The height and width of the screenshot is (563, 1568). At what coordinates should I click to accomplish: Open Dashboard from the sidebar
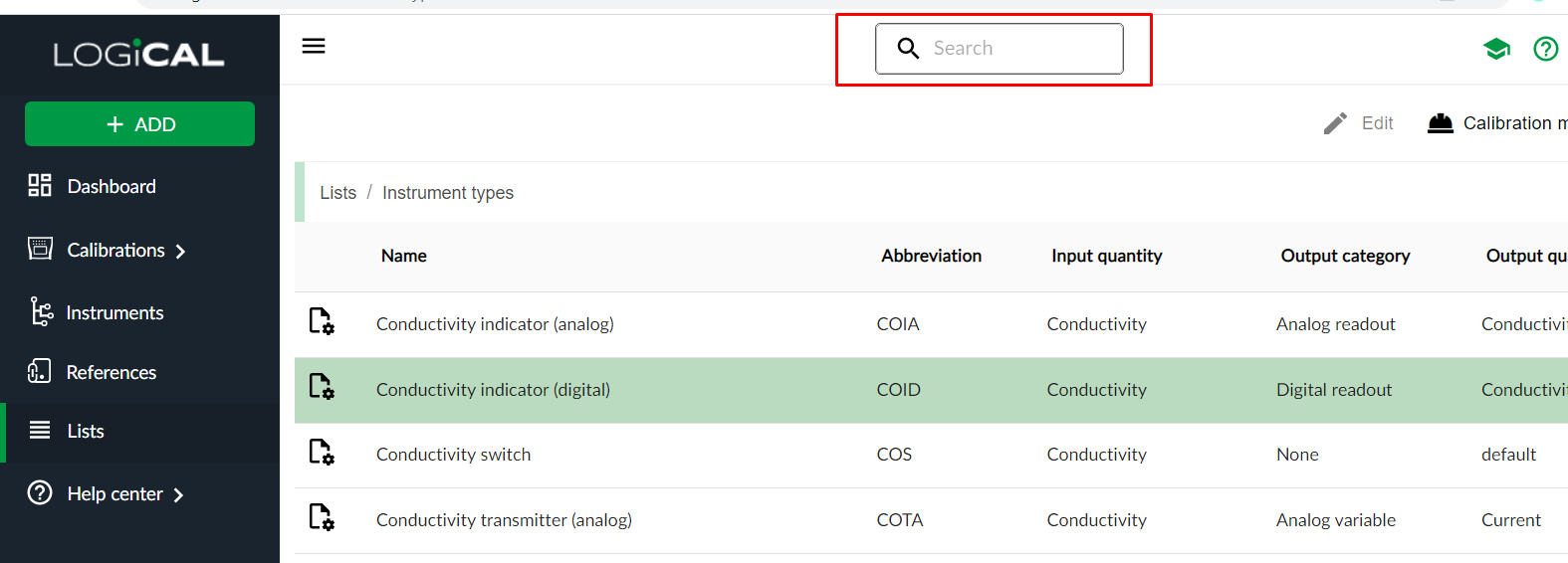(111, 186)
